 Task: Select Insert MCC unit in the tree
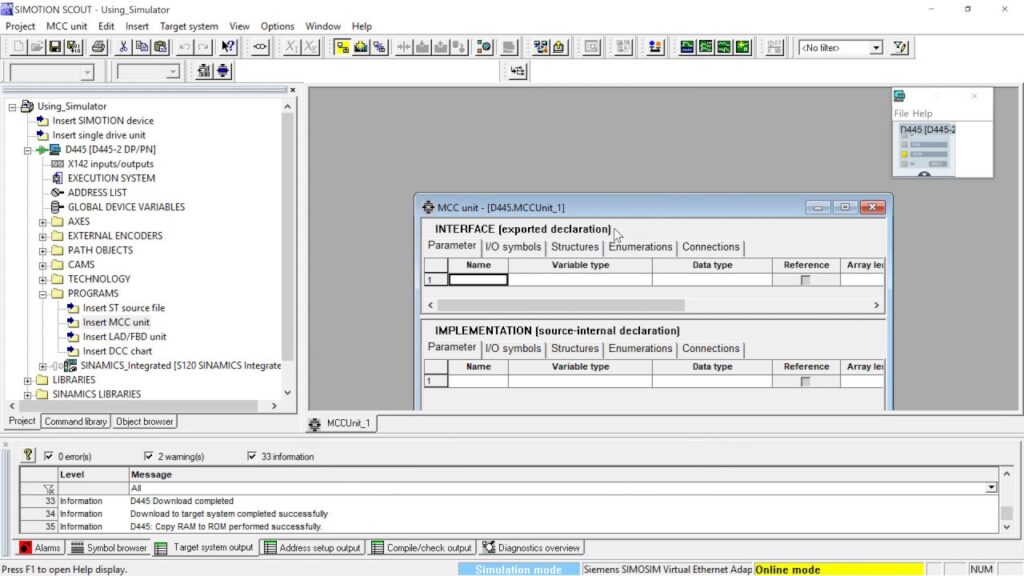[x=116, y=322]
